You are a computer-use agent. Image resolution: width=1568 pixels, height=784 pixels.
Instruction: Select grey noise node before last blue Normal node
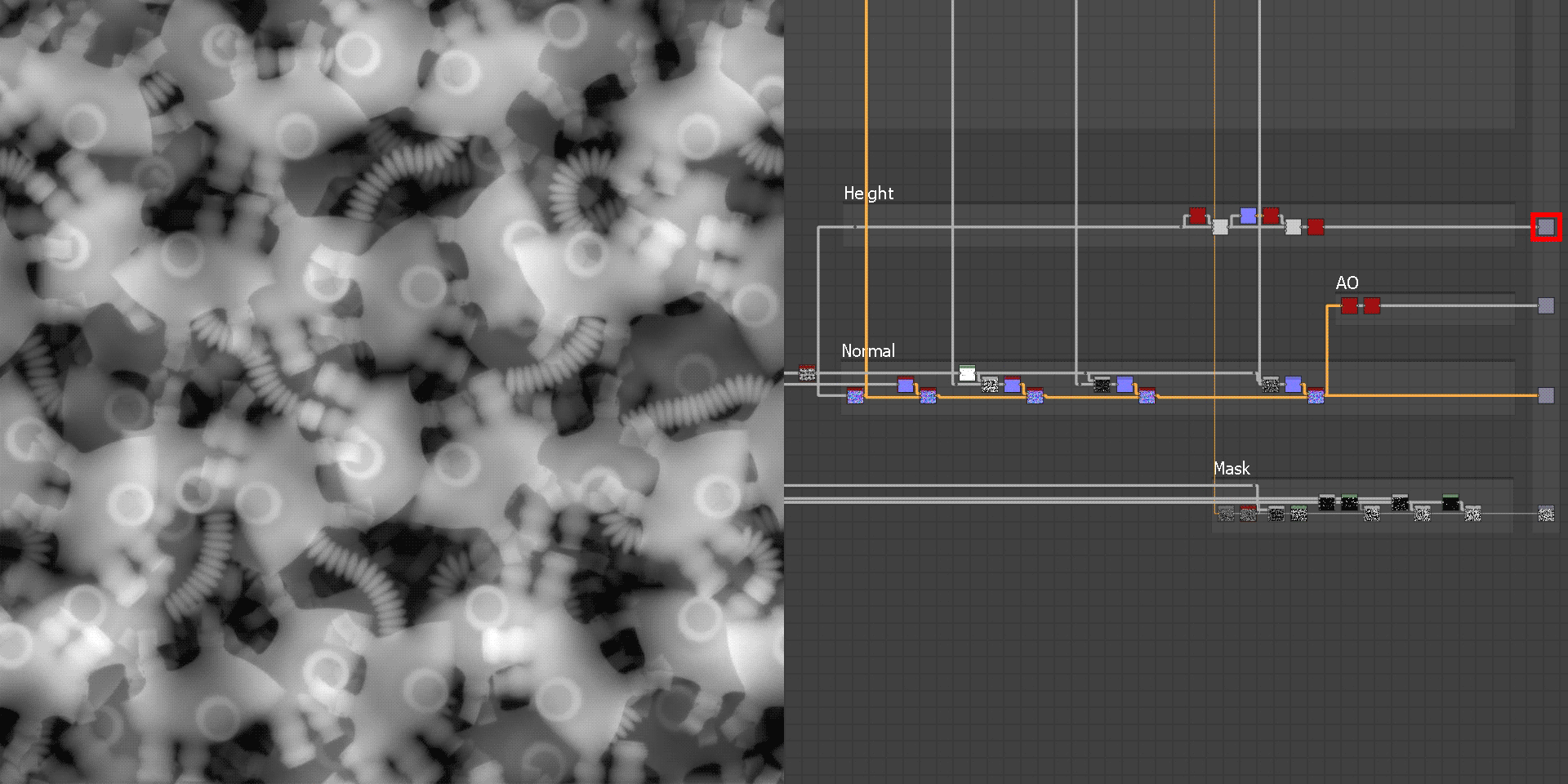tap(1271, 385)
